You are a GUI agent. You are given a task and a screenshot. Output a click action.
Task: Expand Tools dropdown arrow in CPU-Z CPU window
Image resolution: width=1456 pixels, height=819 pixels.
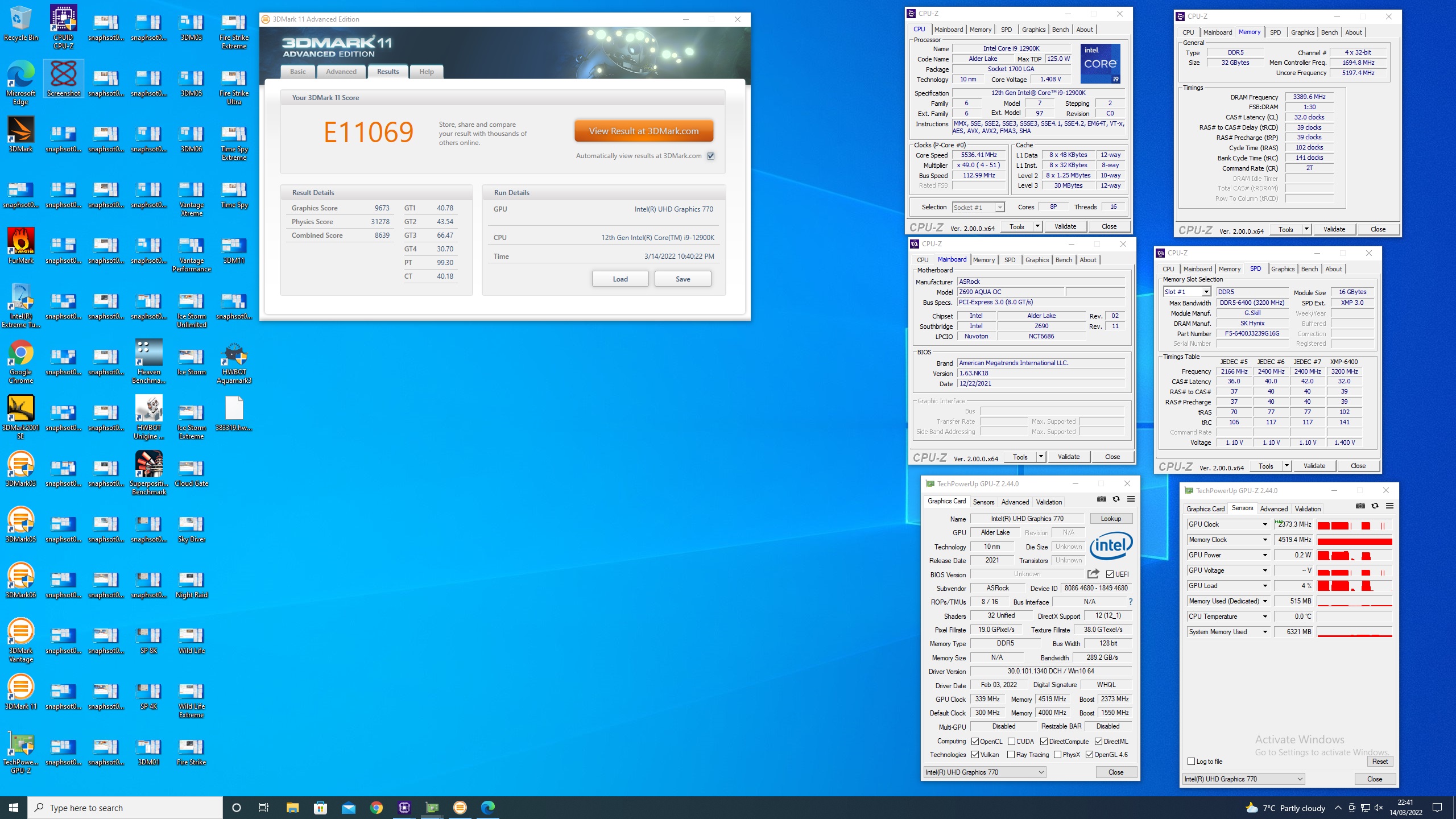click(x=1037, y=226)
